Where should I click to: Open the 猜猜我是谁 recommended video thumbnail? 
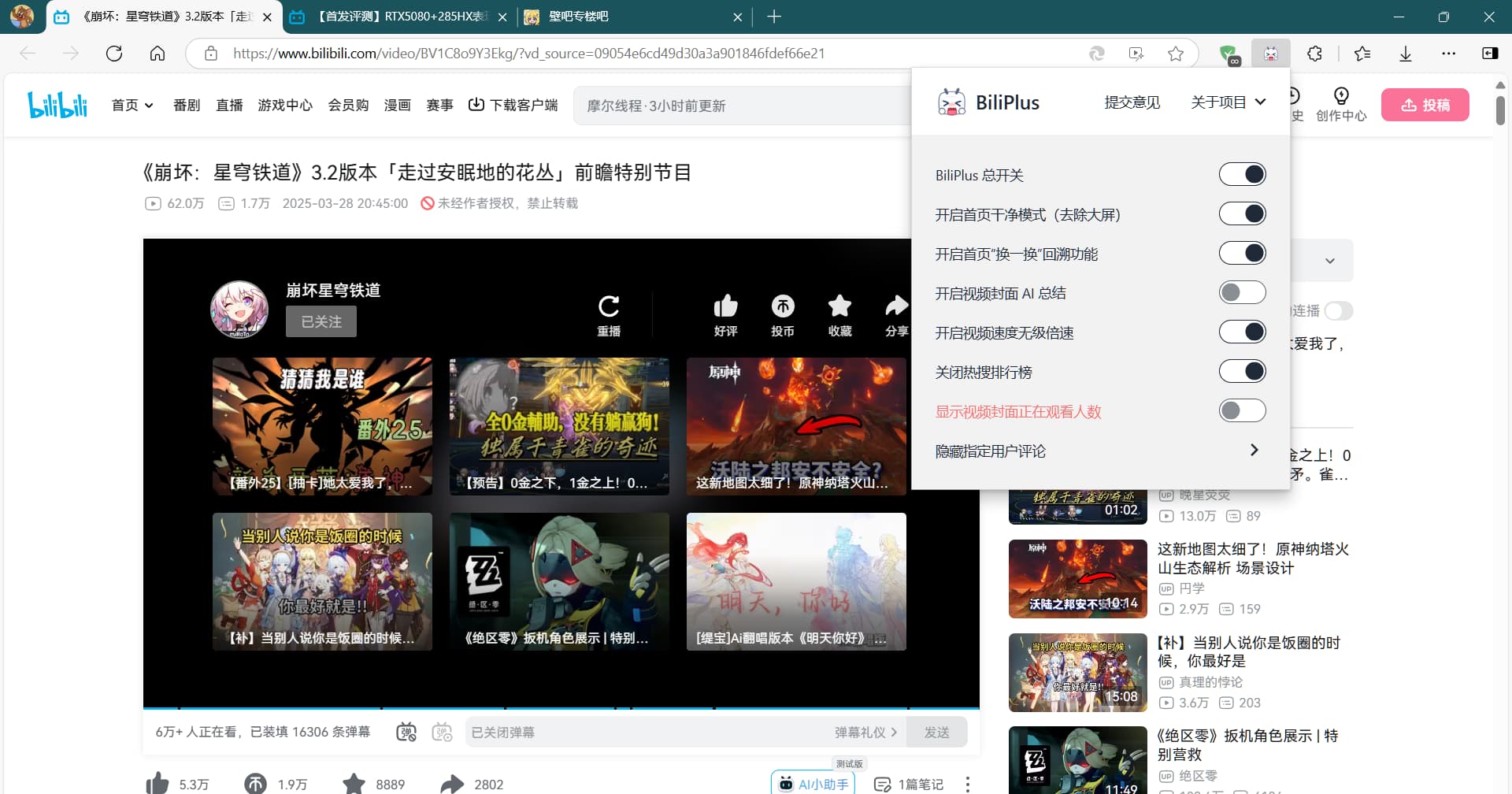(322, 426)
